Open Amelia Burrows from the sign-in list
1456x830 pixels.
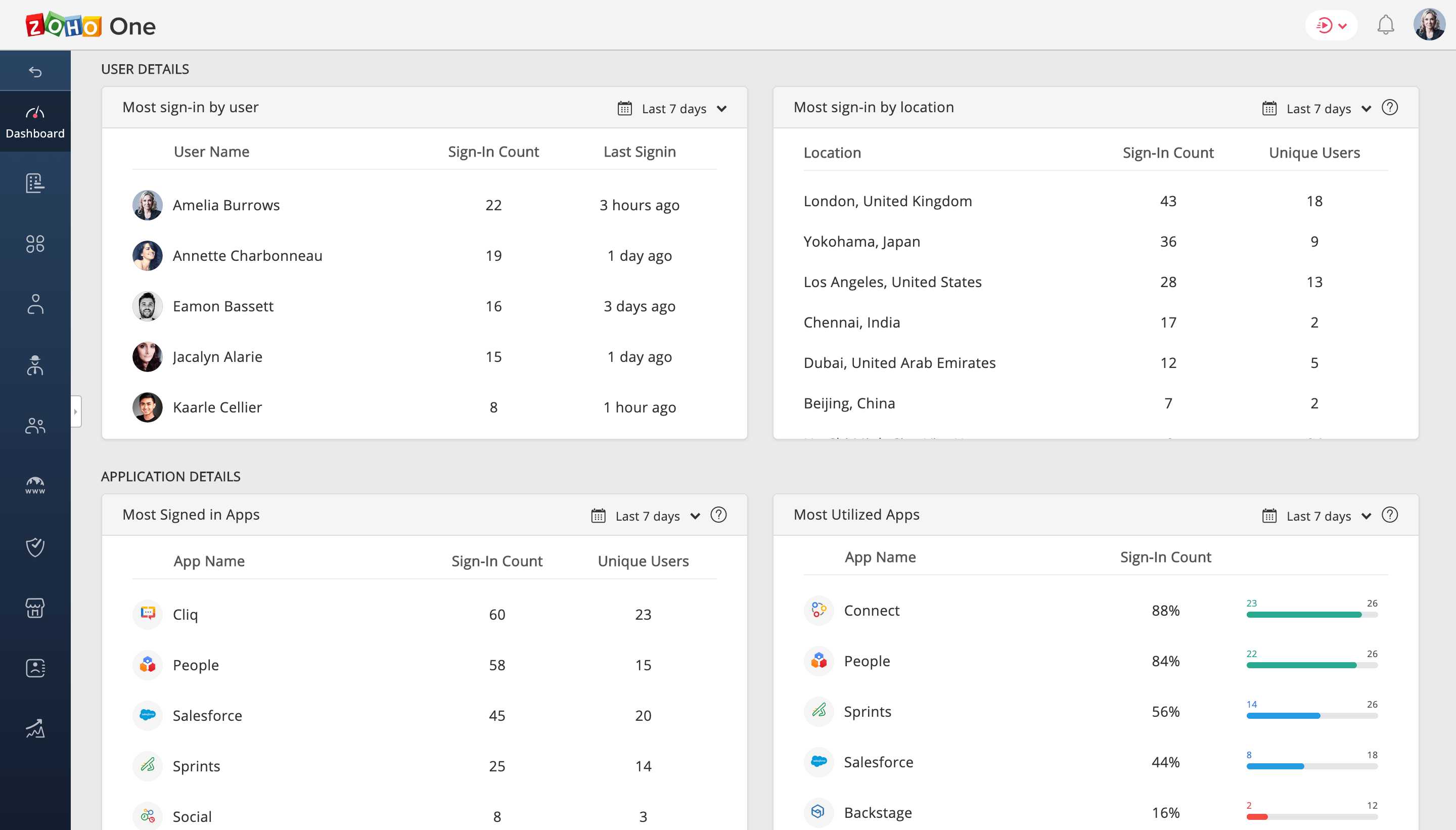226,205
